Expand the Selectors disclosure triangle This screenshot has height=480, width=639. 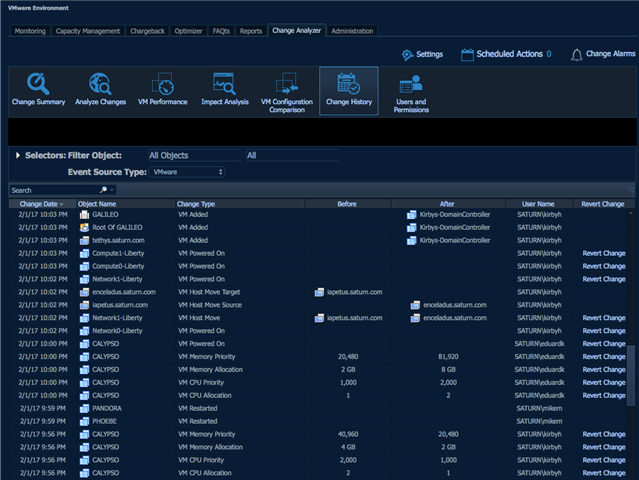click(x=18, y=155)
